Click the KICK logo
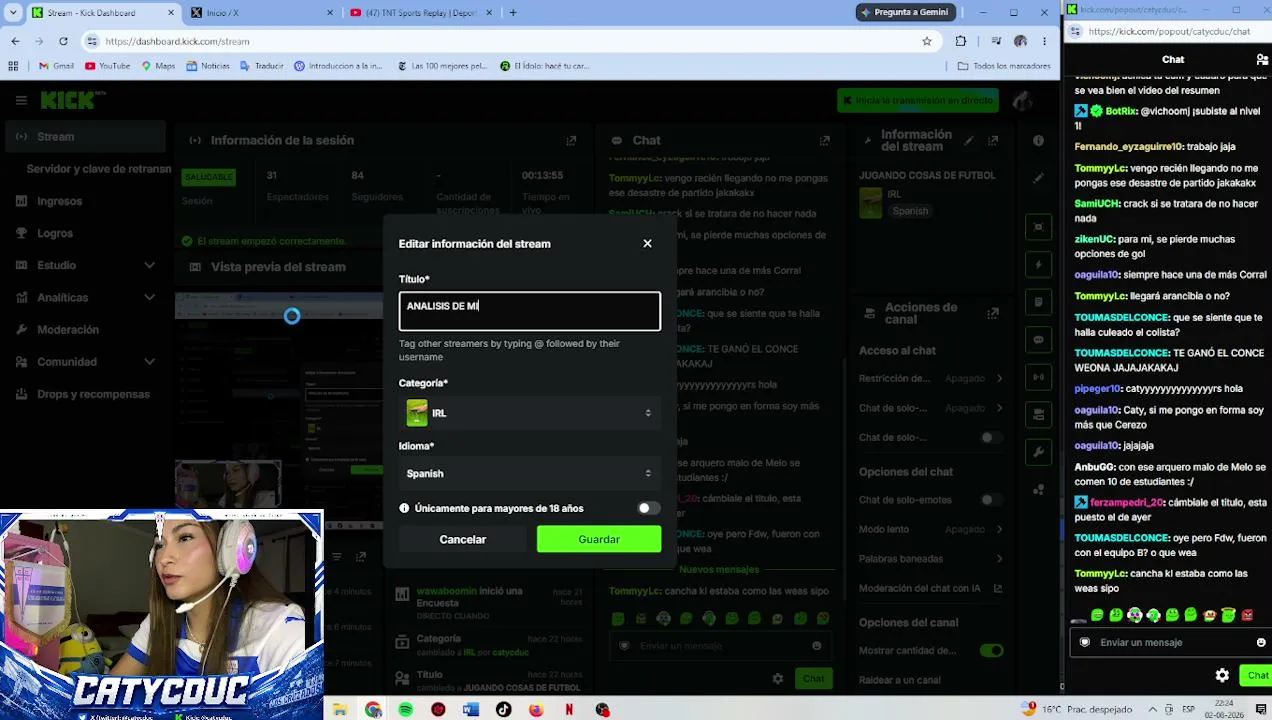Screen dimensions: 1272x720 (73, 100)
